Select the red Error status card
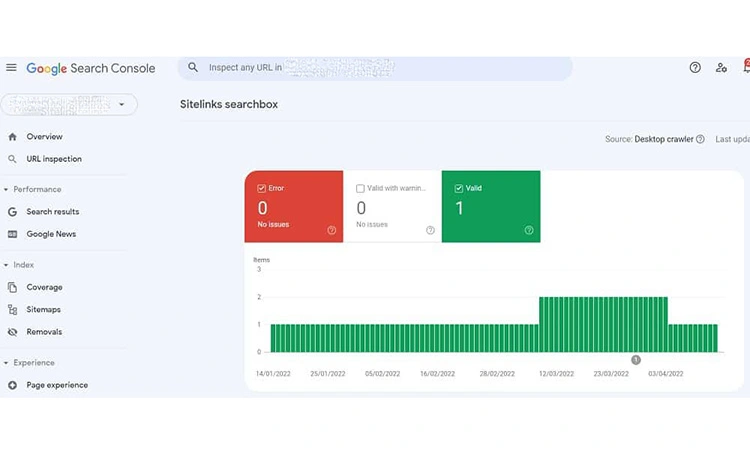Screen dimensions: 750x450 294,207
